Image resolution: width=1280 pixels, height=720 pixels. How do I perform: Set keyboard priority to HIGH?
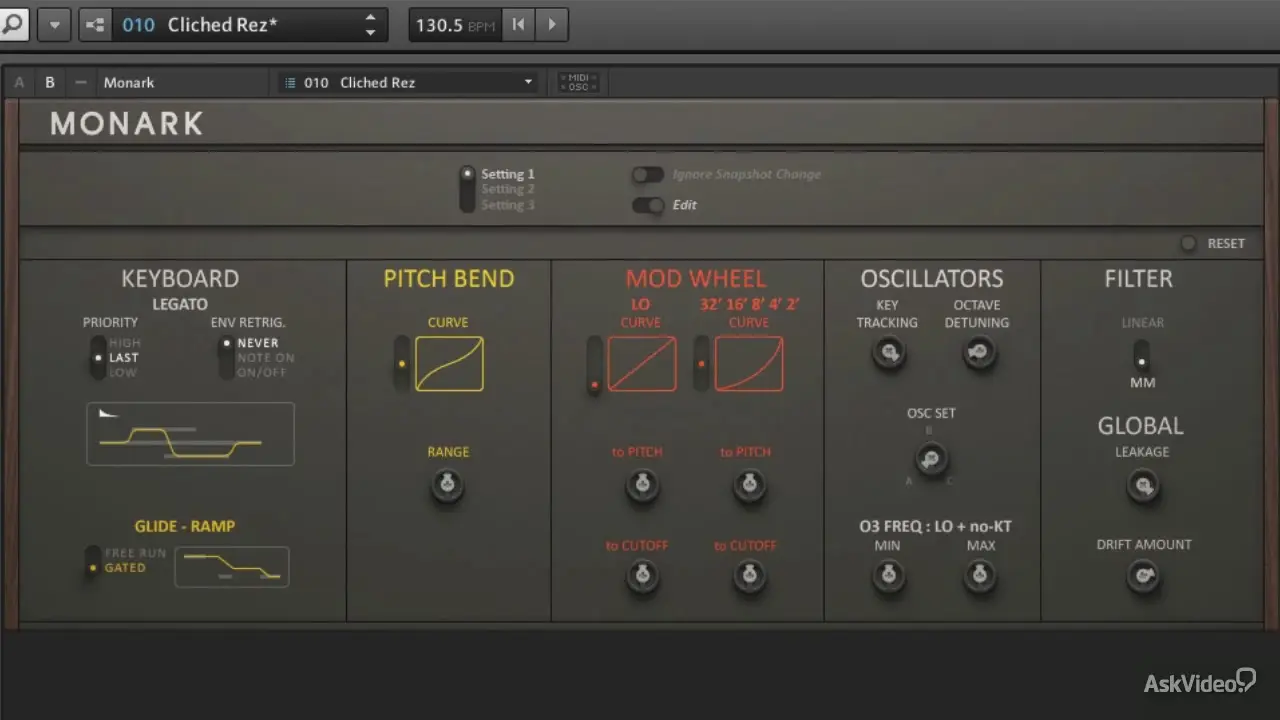pos(125,343)
